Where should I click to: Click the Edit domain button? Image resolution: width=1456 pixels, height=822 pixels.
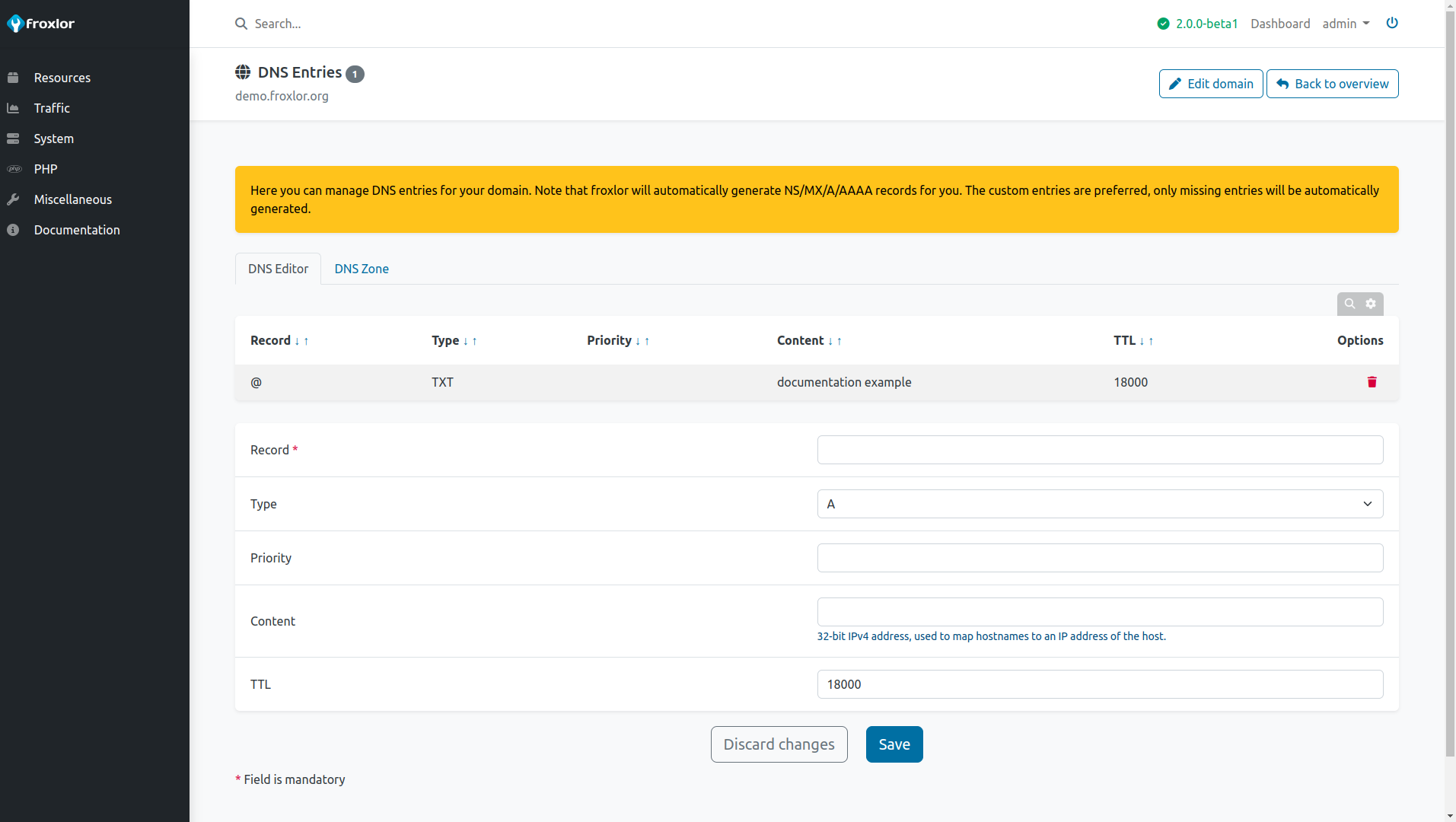click(1210, 84)
